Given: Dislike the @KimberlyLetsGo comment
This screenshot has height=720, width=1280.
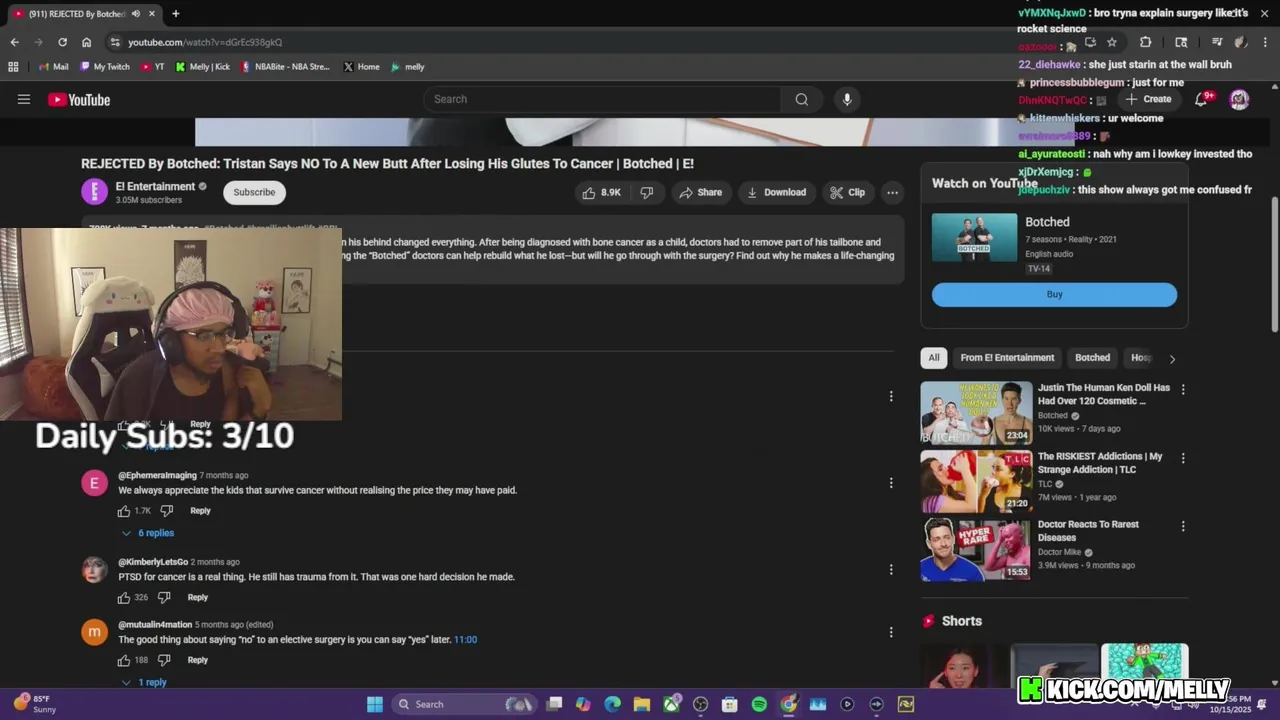Looking at the screenshot, I should pyautogui.click(x=164, y=598).
